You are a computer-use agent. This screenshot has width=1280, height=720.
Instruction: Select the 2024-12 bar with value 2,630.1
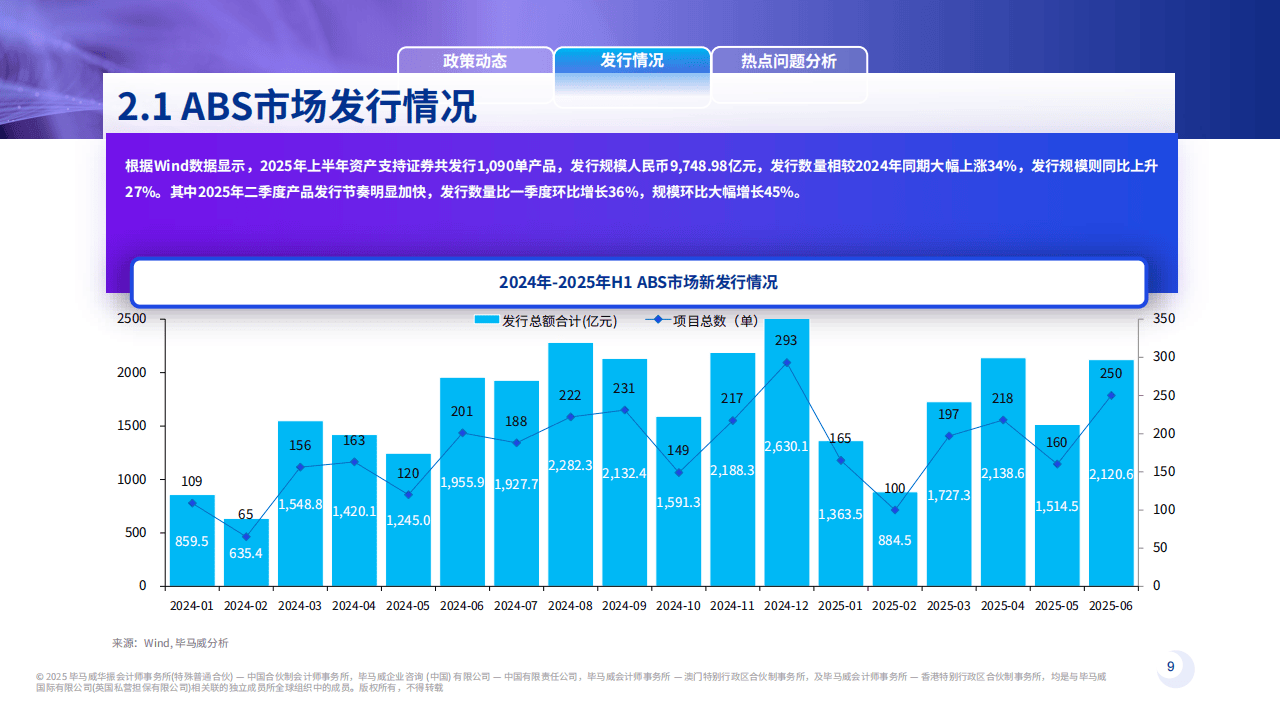pyautogui.click(x=784, y=450)
